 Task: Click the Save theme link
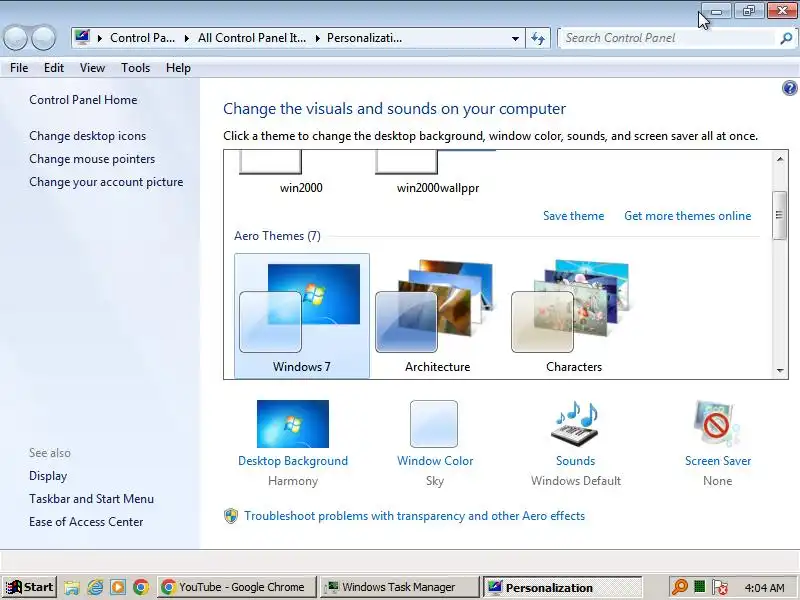573,216
